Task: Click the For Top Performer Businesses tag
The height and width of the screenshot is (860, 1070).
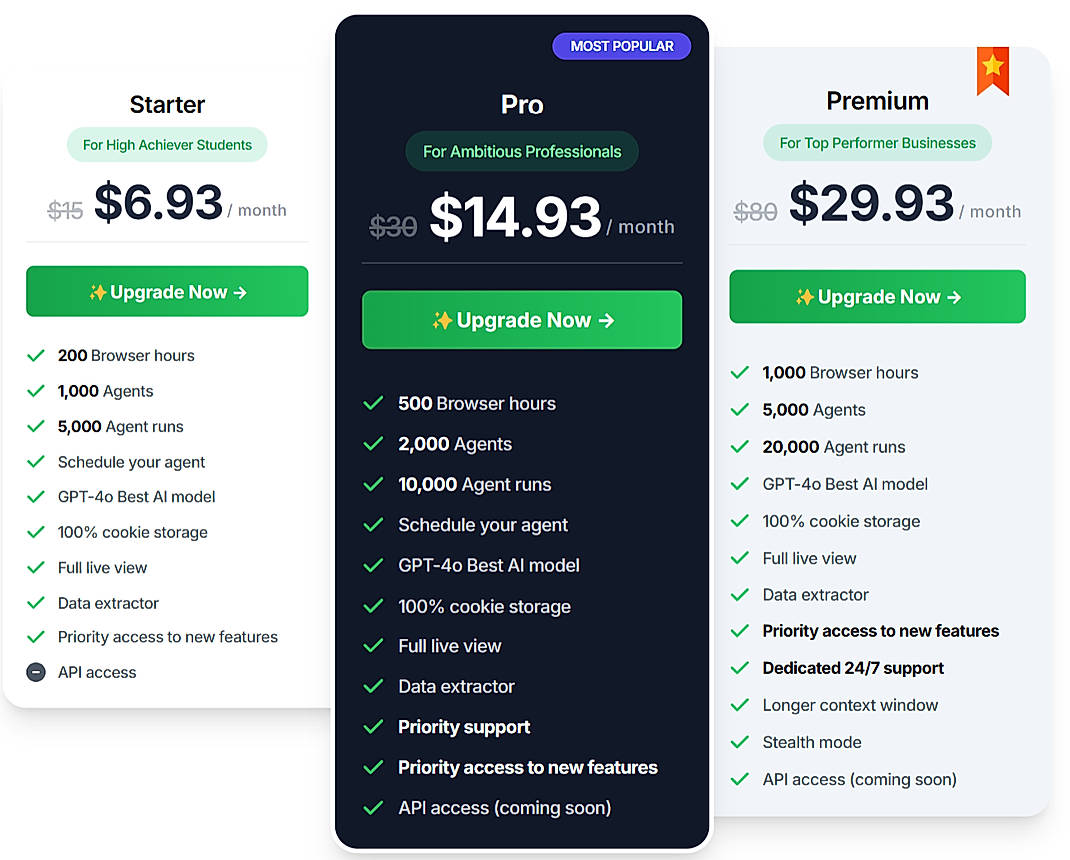Action: coord(877,143)
